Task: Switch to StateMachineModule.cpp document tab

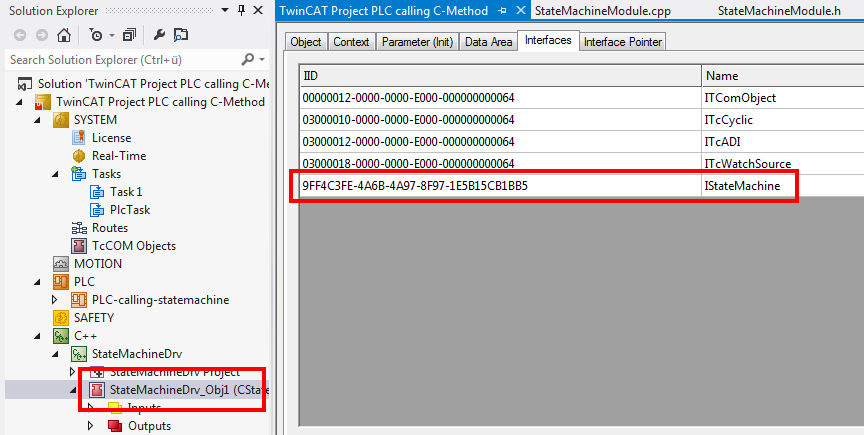Action: coord(603,11)
